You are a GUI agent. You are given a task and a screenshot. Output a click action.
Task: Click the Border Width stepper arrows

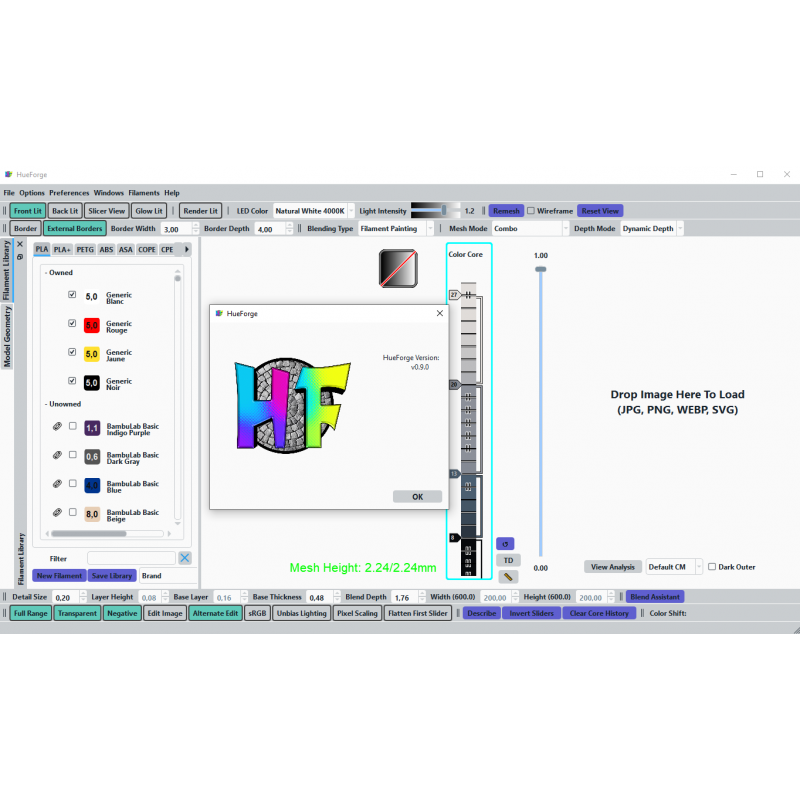coord(195,229)
